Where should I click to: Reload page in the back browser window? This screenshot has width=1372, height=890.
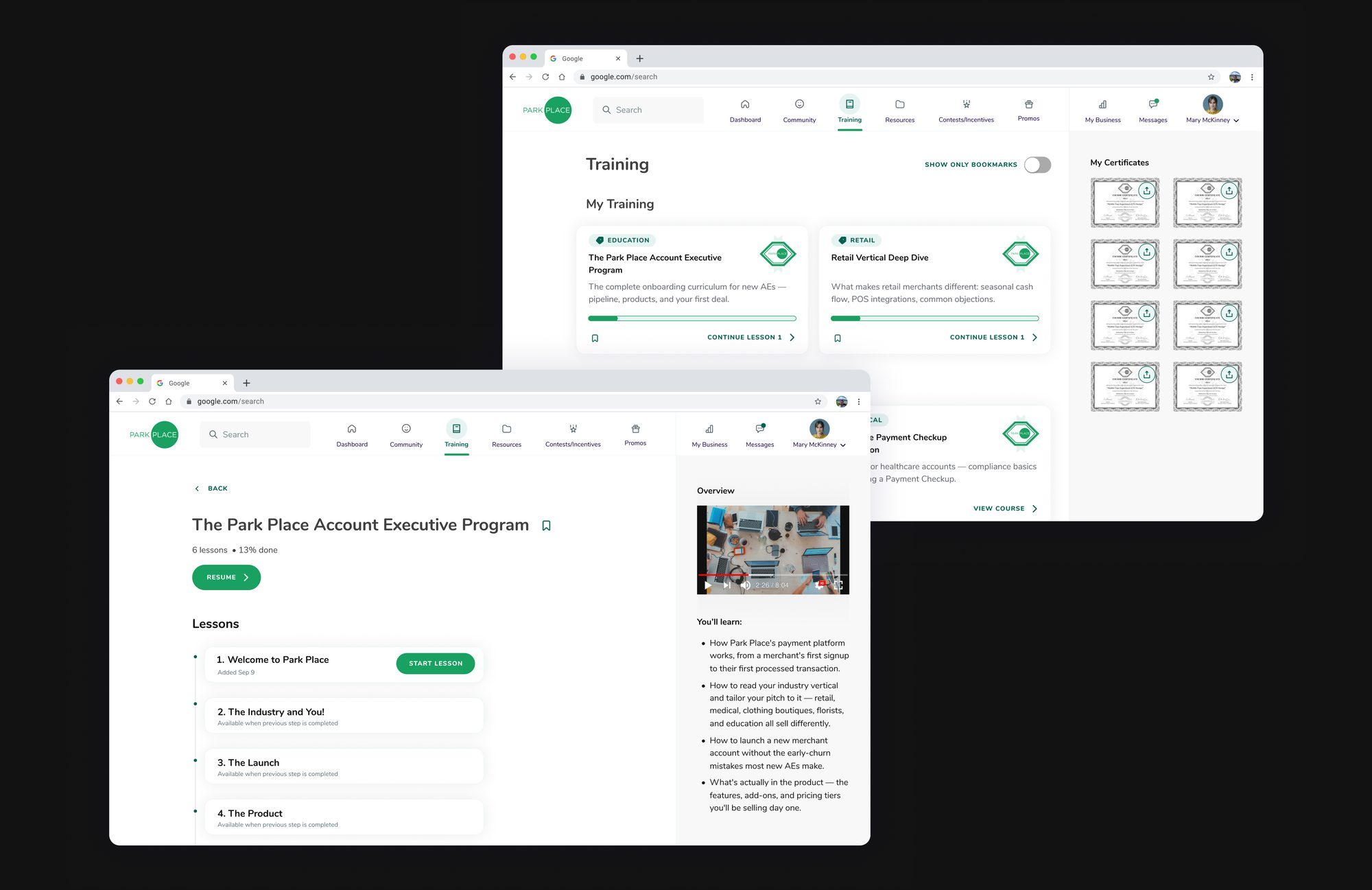[x=545, y=77]
